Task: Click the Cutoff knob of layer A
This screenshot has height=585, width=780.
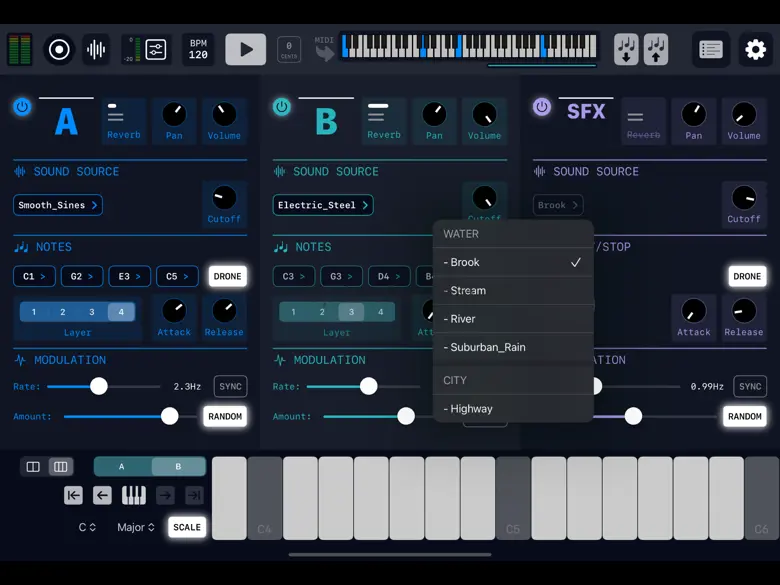Action: click(x=224, y=198)
